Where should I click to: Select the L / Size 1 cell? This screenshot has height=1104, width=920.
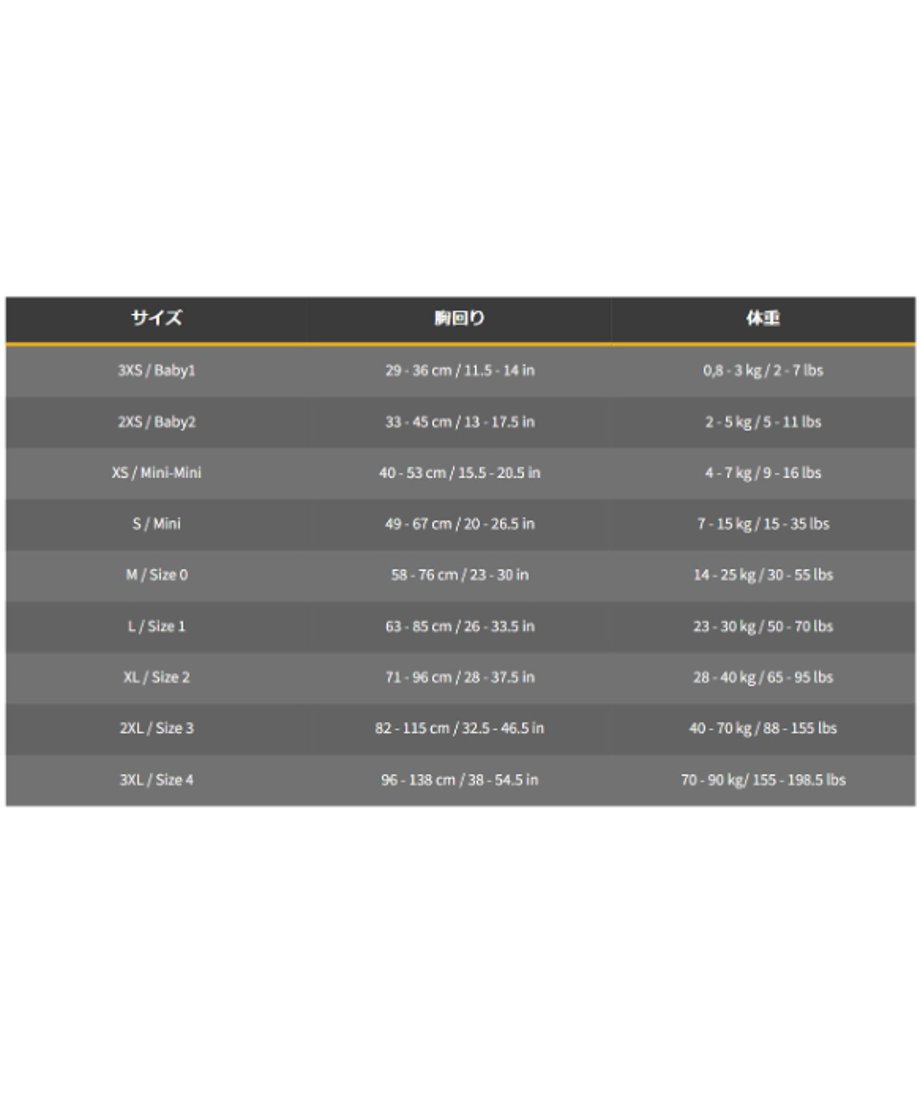156,626
